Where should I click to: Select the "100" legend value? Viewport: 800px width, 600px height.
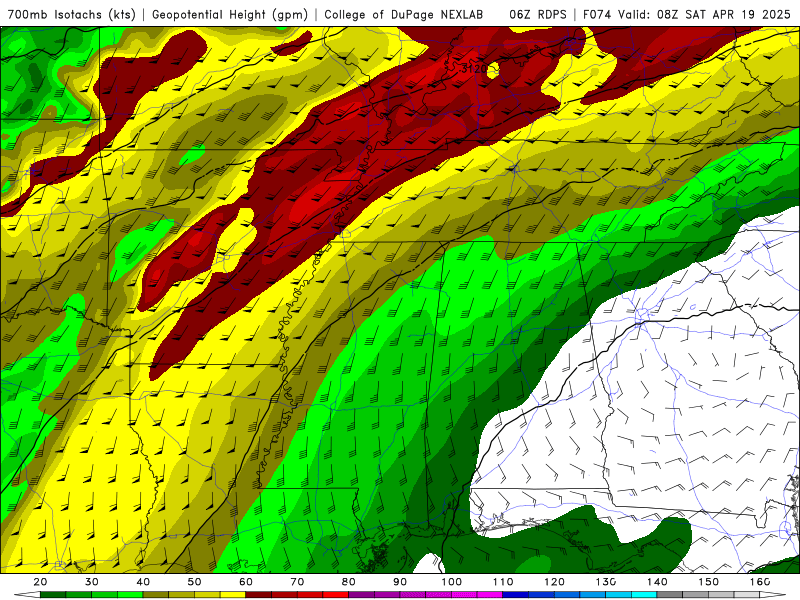point(452,582)
